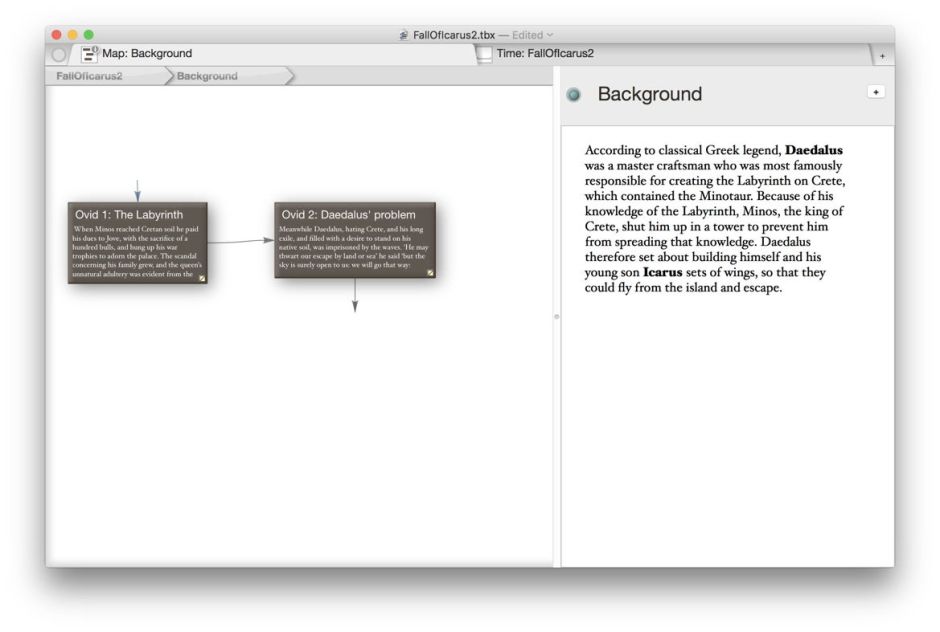Click the timeline icon on the Time tab
940x632 pixels.
(x=486, y=55)
